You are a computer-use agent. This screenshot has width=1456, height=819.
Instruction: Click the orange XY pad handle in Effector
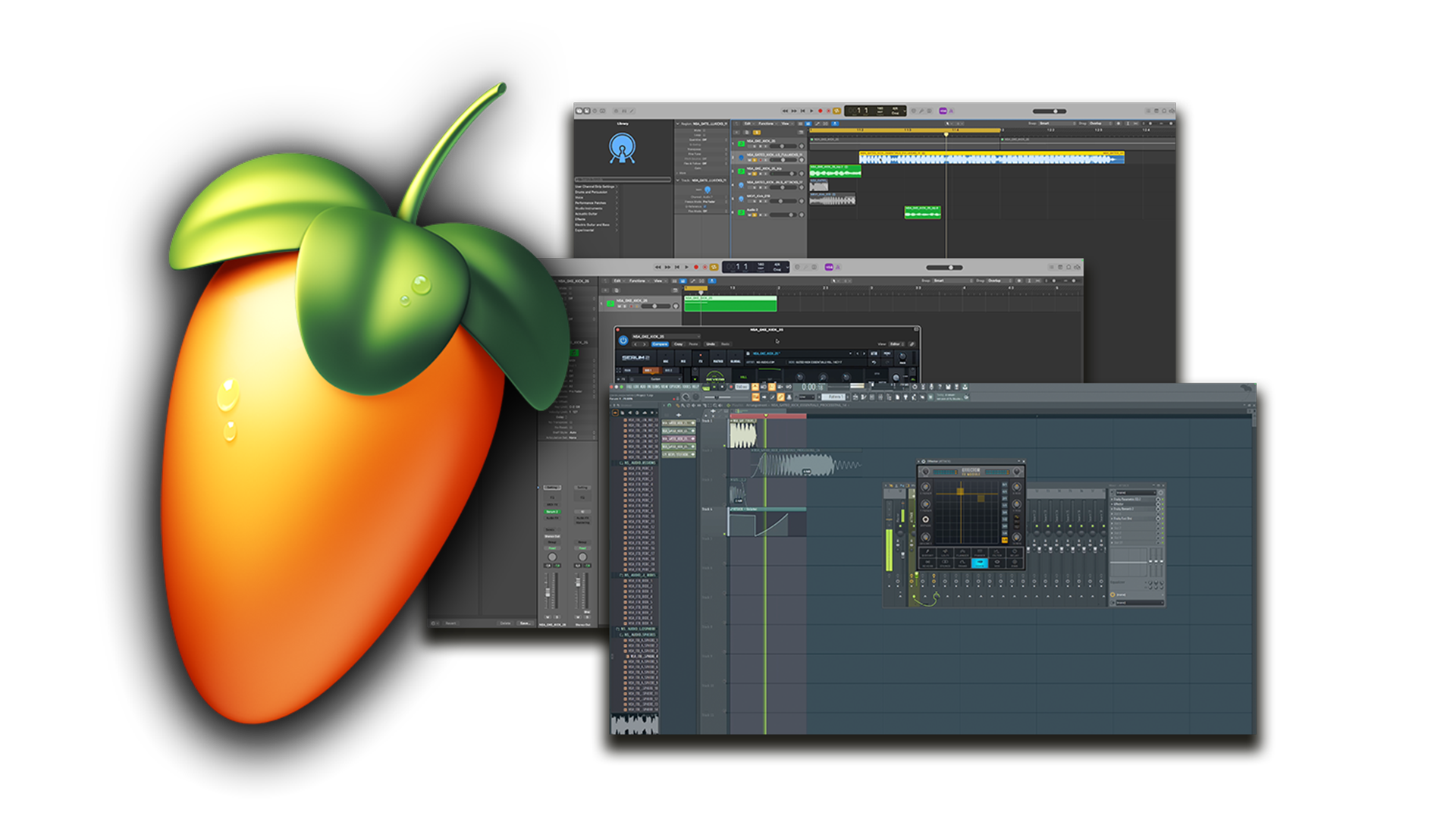960,491
